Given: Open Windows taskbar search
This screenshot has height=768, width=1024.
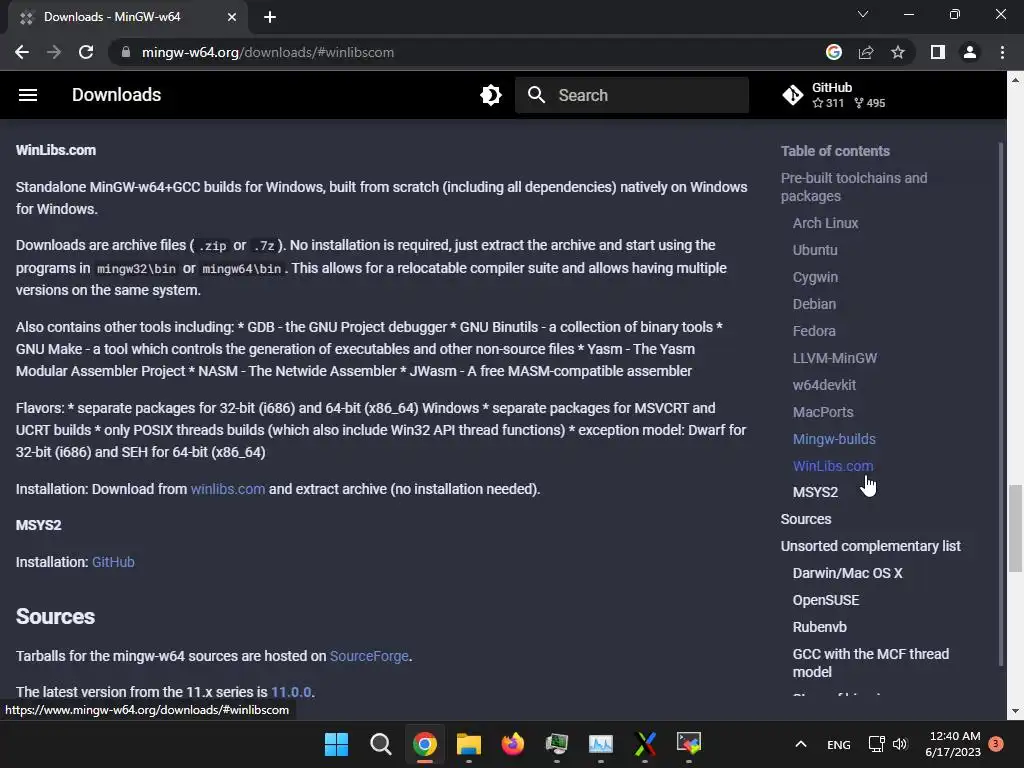Looking at the screenshot, I should [380, 744].
